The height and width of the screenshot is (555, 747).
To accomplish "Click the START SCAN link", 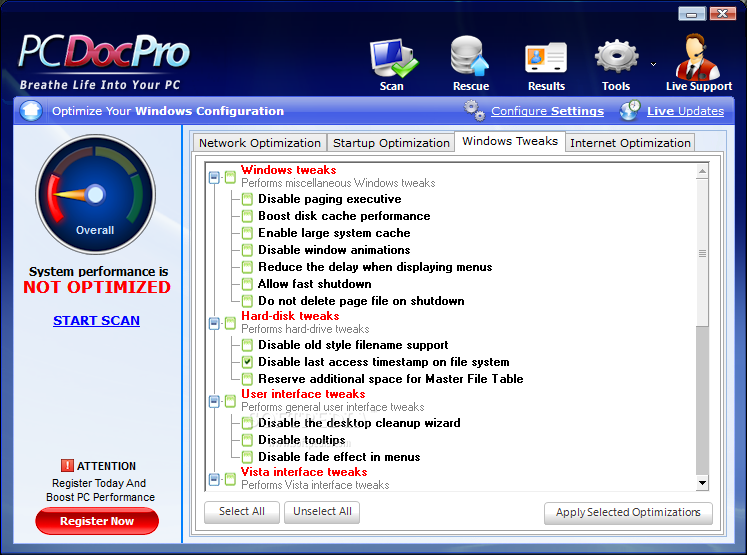I will [x=96, y=321].
